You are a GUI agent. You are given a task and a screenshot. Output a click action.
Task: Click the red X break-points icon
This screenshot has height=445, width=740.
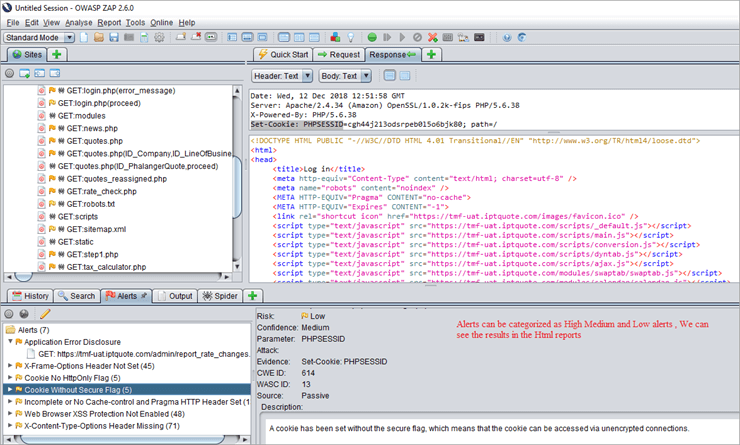point(432,37)
